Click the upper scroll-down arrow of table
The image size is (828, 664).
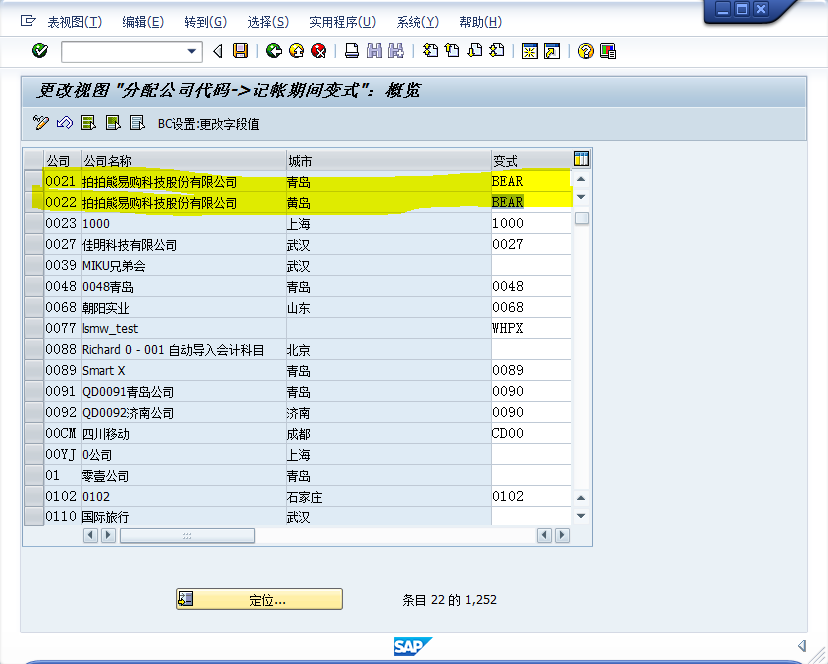[581, 197]
